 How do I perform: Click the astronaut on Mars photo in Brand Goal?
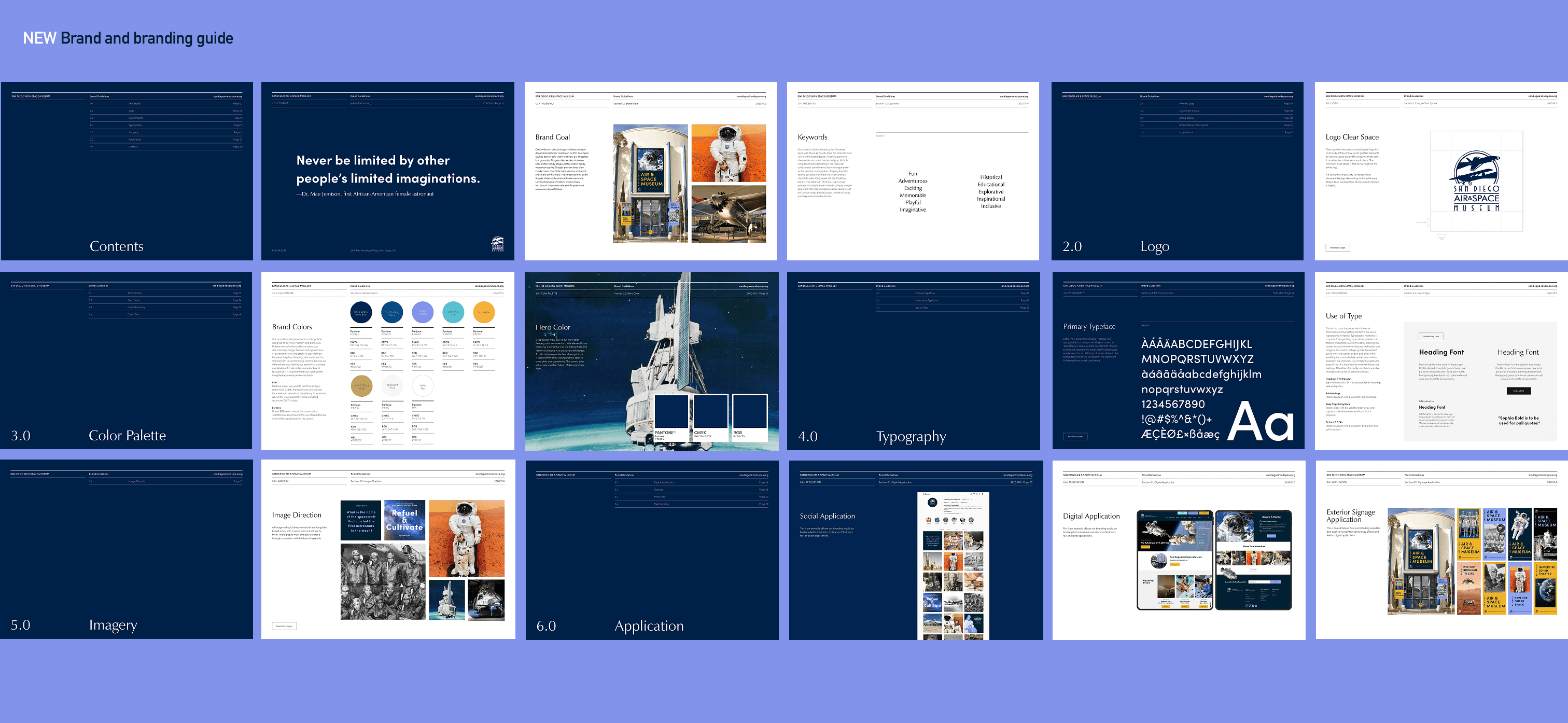pos(729,153)
